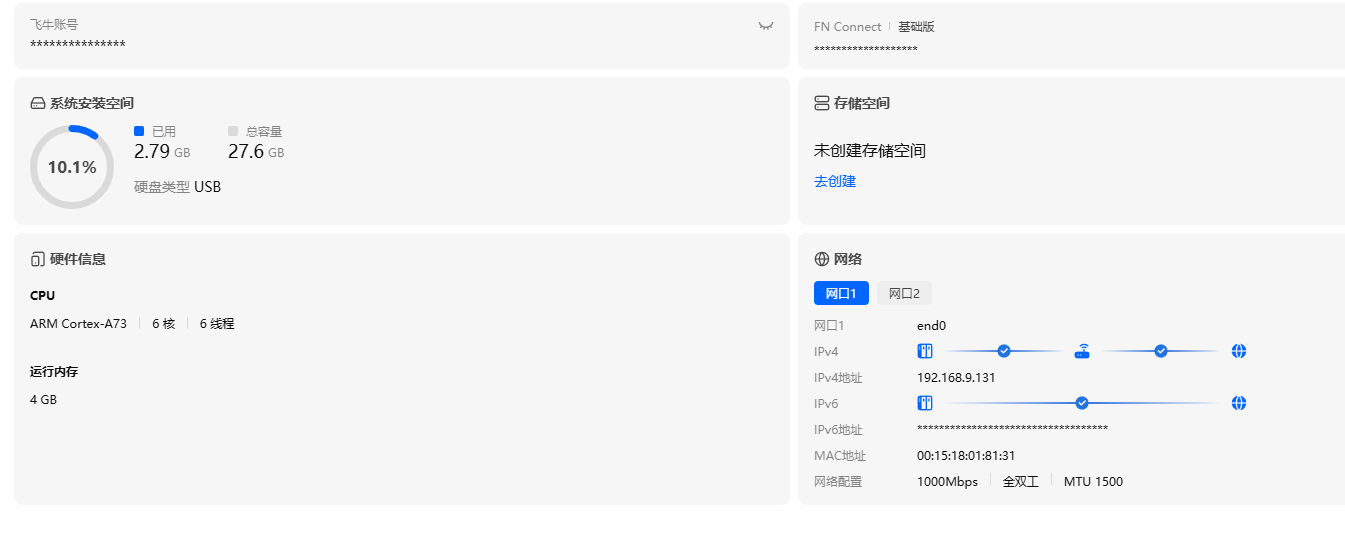
Task: Click the gray 总容量 legend swatch
Action: [233, 131]
